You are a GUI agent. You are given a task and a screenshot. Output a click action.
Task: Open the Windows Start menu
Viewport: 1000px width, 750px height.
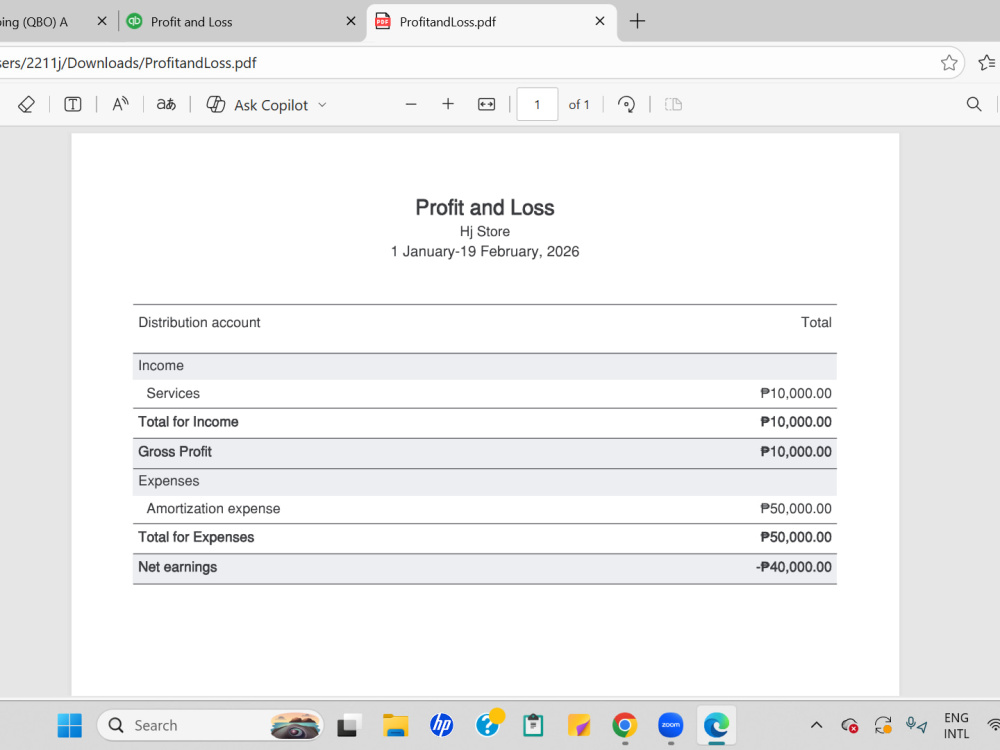(70, 725)
